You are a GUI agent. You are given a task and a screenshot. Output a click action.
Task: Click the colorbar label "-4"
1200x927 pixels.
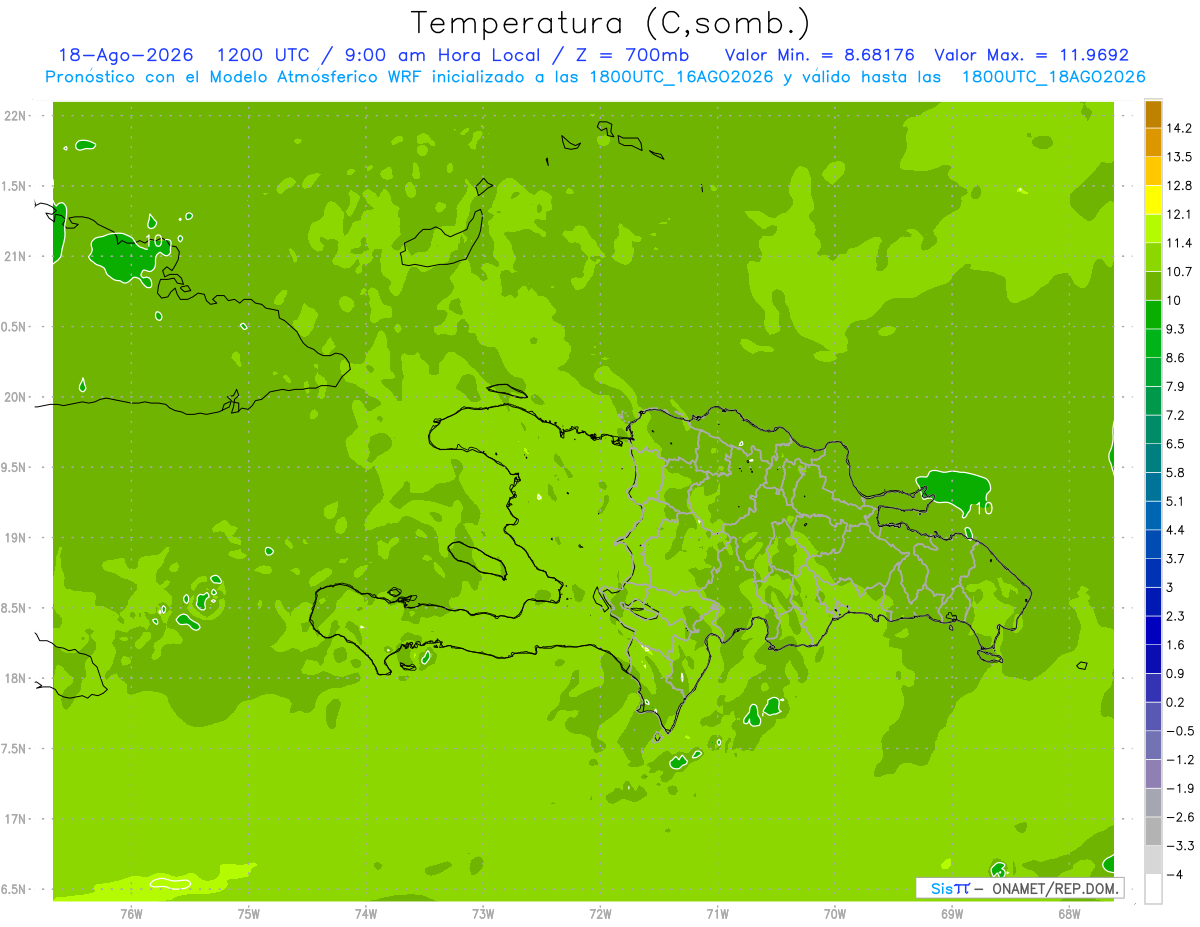[1174, 874]
